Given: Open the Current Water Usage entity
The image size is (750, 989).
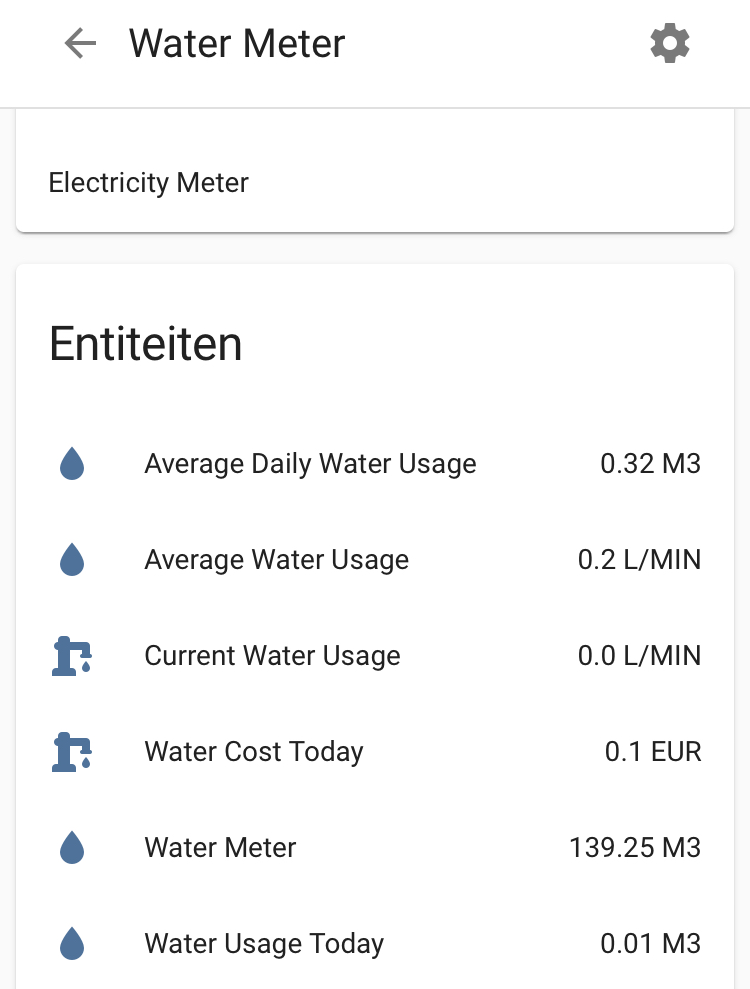Looking at the screenshot, I should [x=272, y=656].
